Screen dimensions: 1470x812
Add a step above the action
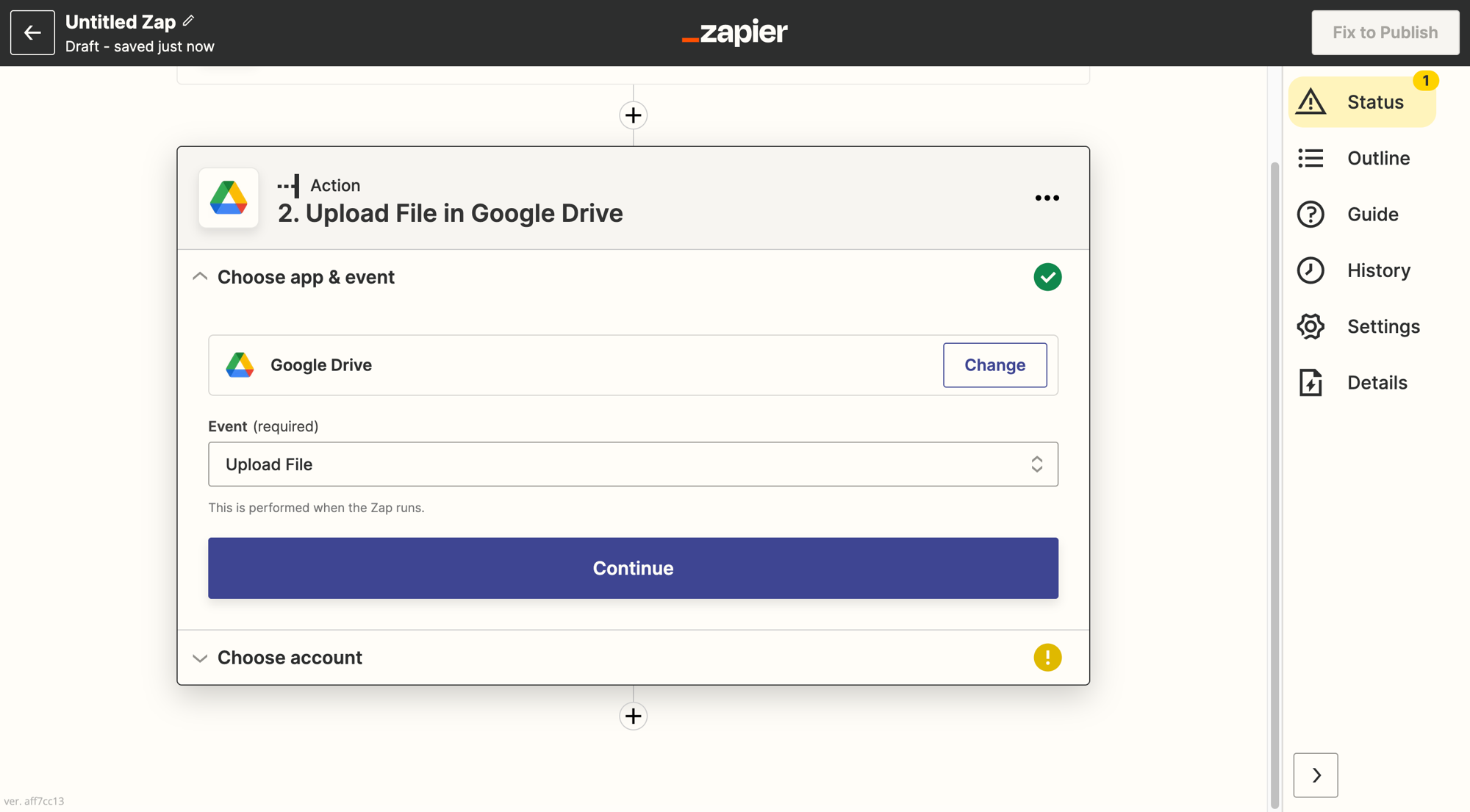(x=633, y=115)
